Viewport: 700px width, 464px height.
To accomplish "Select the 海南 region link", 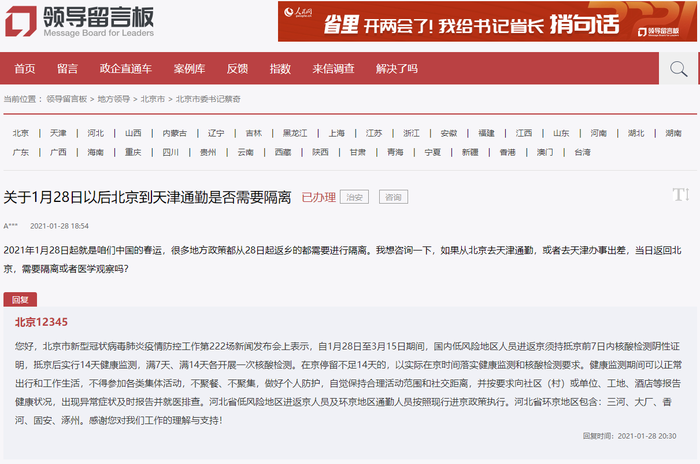I will click(x=96, y=152).
